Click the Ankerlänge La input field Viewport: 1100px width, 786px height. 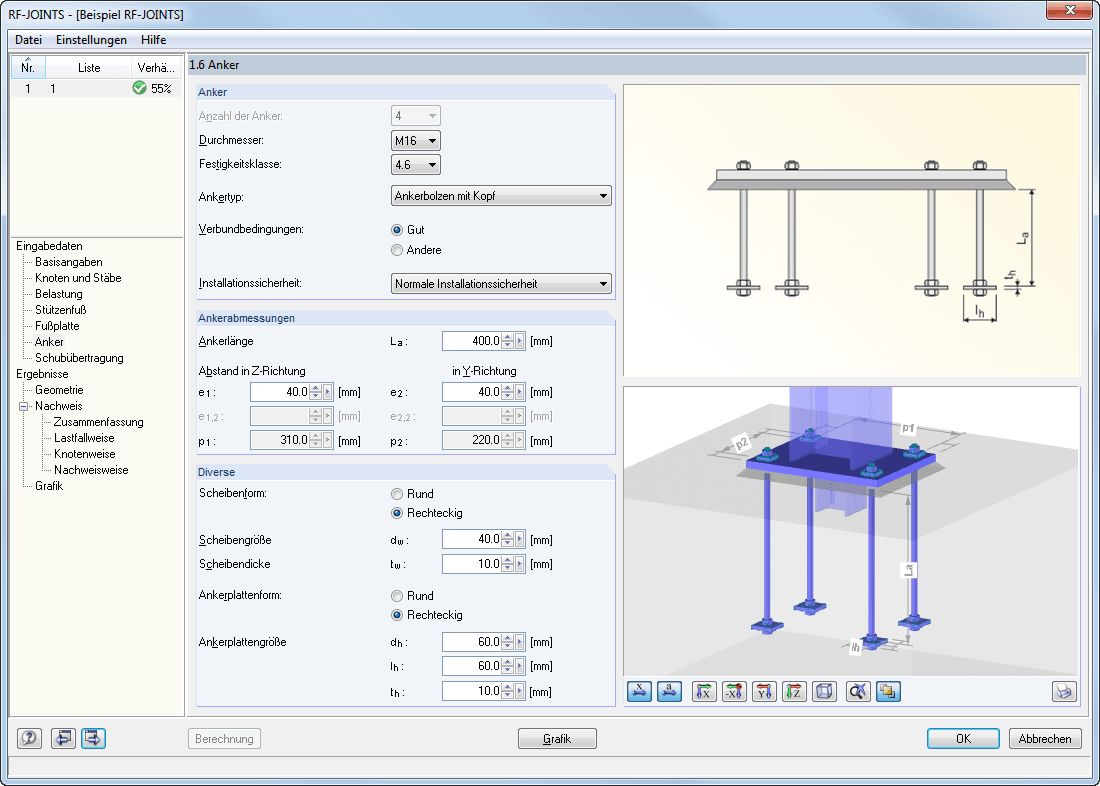[x=472, y=341]
